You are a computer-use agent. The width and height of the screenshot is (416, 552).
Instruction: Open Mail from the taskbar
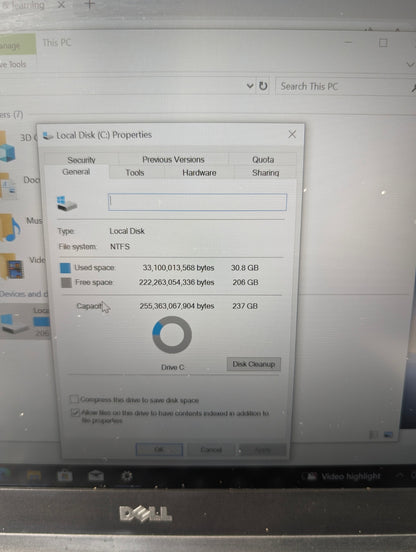click(96, 476)
